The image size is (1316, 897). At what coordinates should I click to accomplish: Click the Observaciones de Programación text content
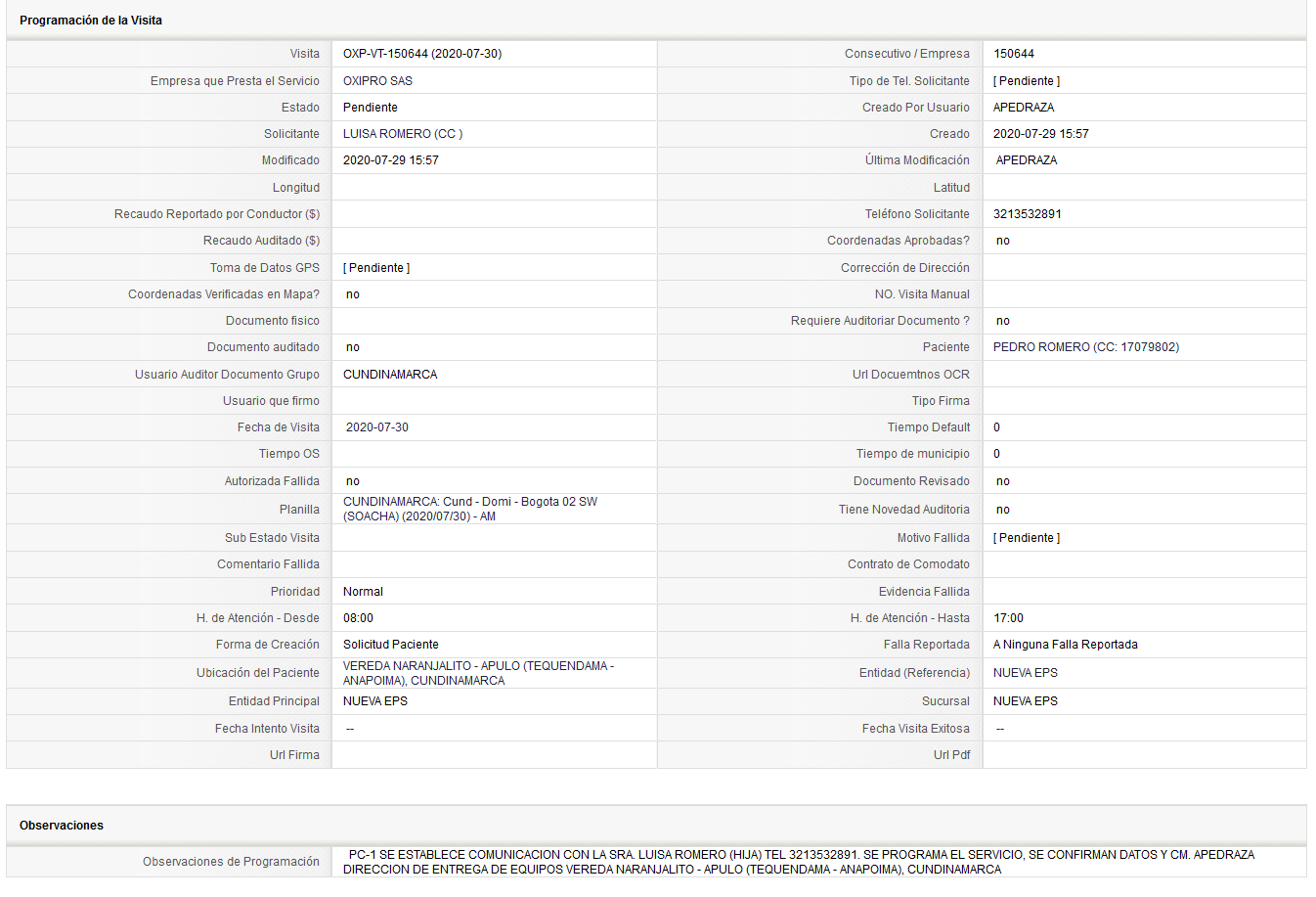pyautogui.click(x=799, y=862)
